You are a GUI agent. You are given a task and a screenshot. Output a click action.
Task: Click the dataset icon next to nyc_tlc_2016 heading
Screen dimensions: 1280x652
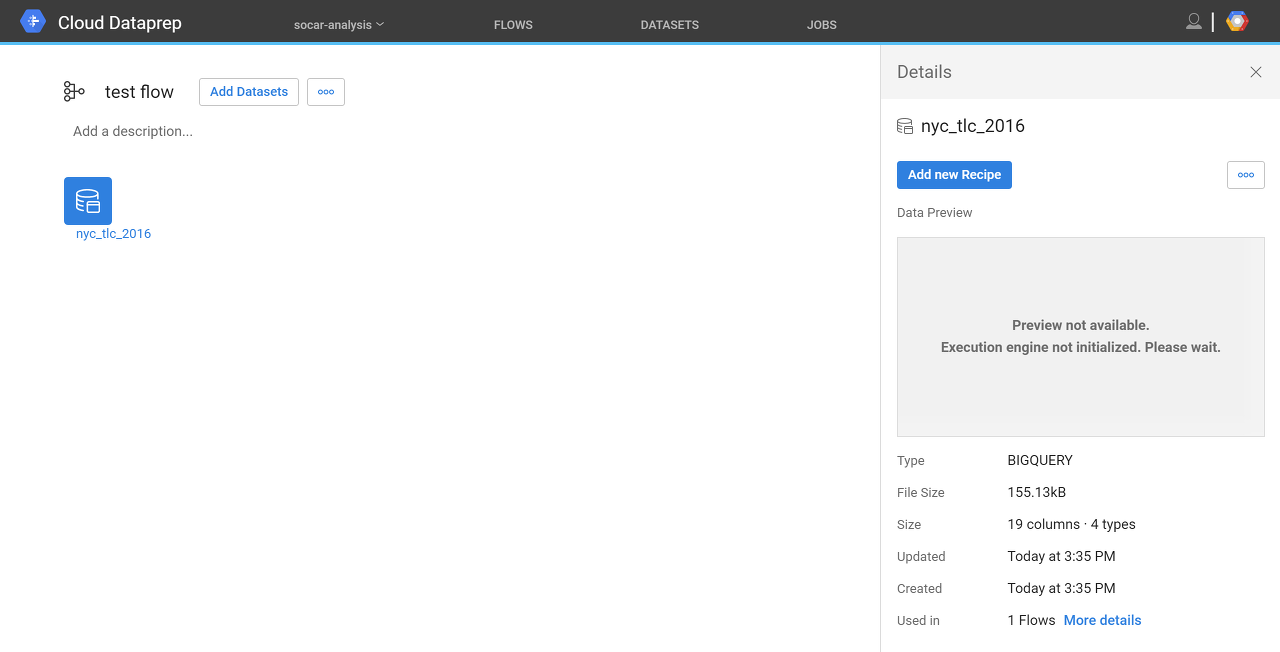tap(905, 126)
